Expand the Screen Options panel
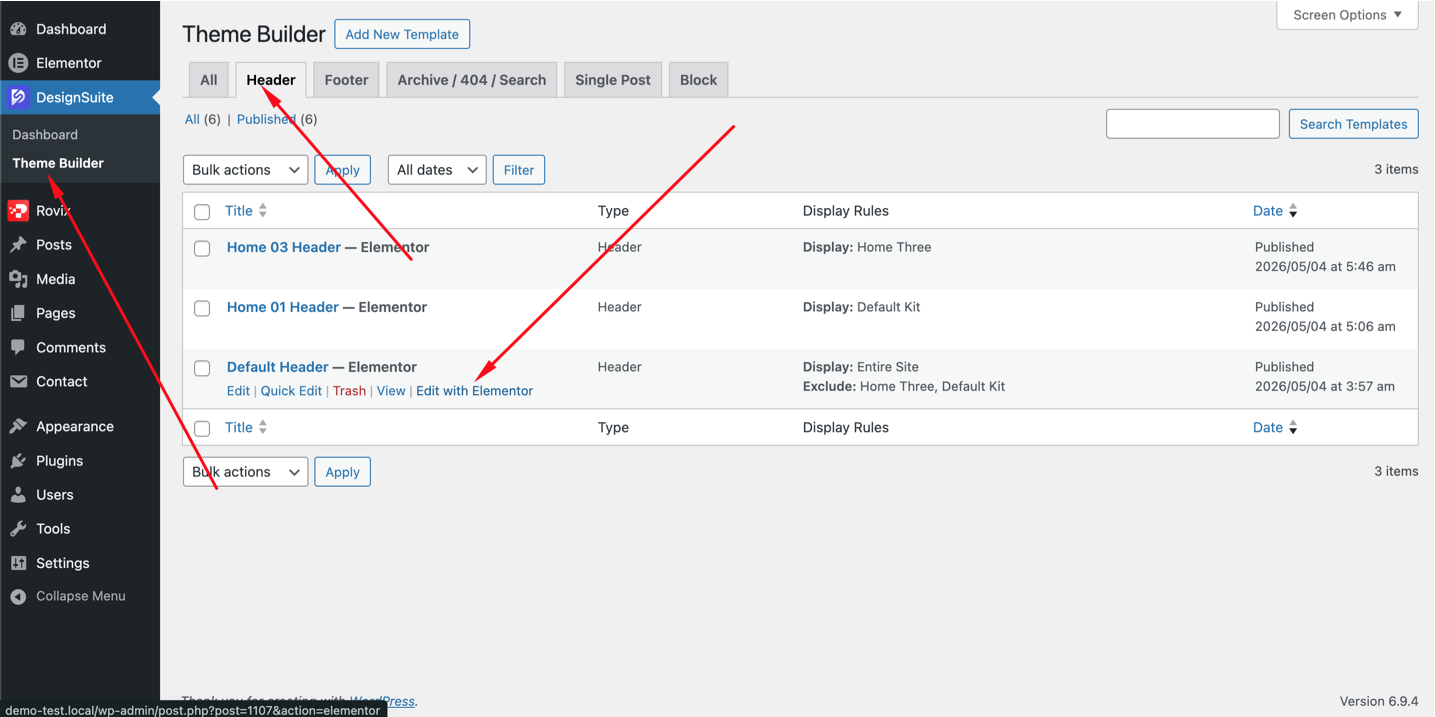This screenshot has width=1435, height=717. pyautogui.click(x=1347, y=15)
